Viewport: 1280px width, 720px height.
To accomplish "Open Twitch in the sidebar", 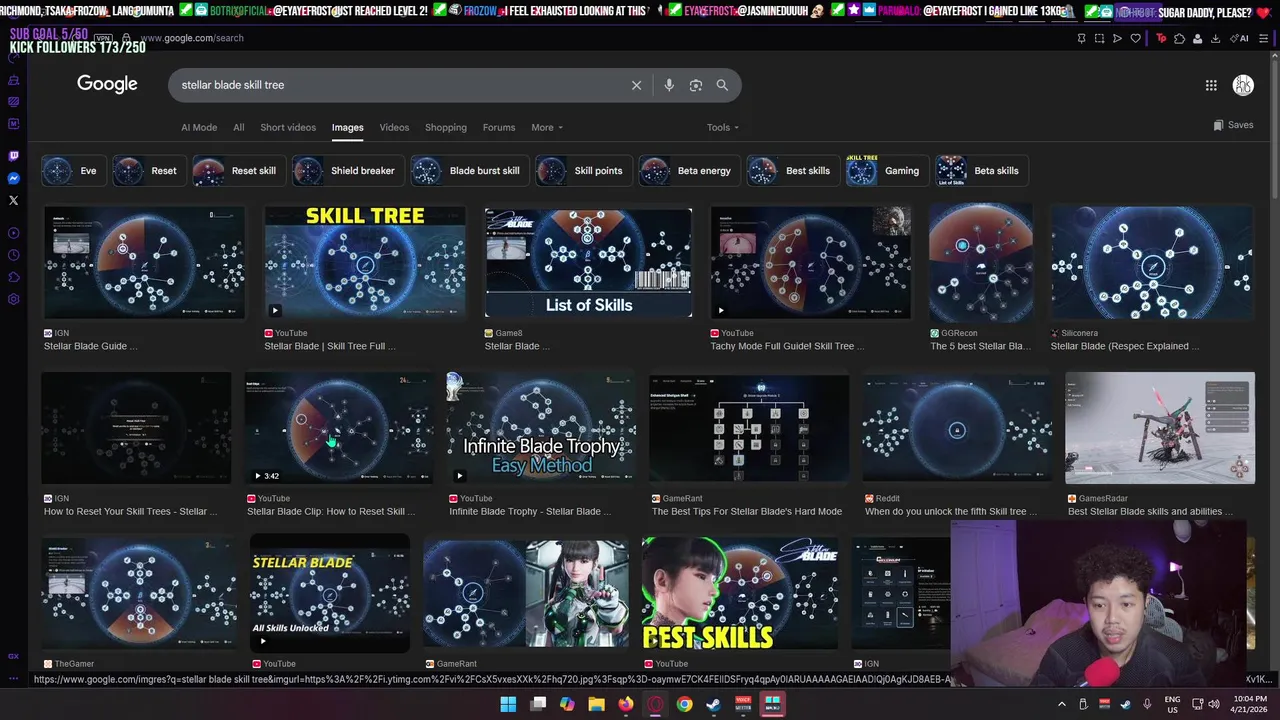I will pos(13,156).
